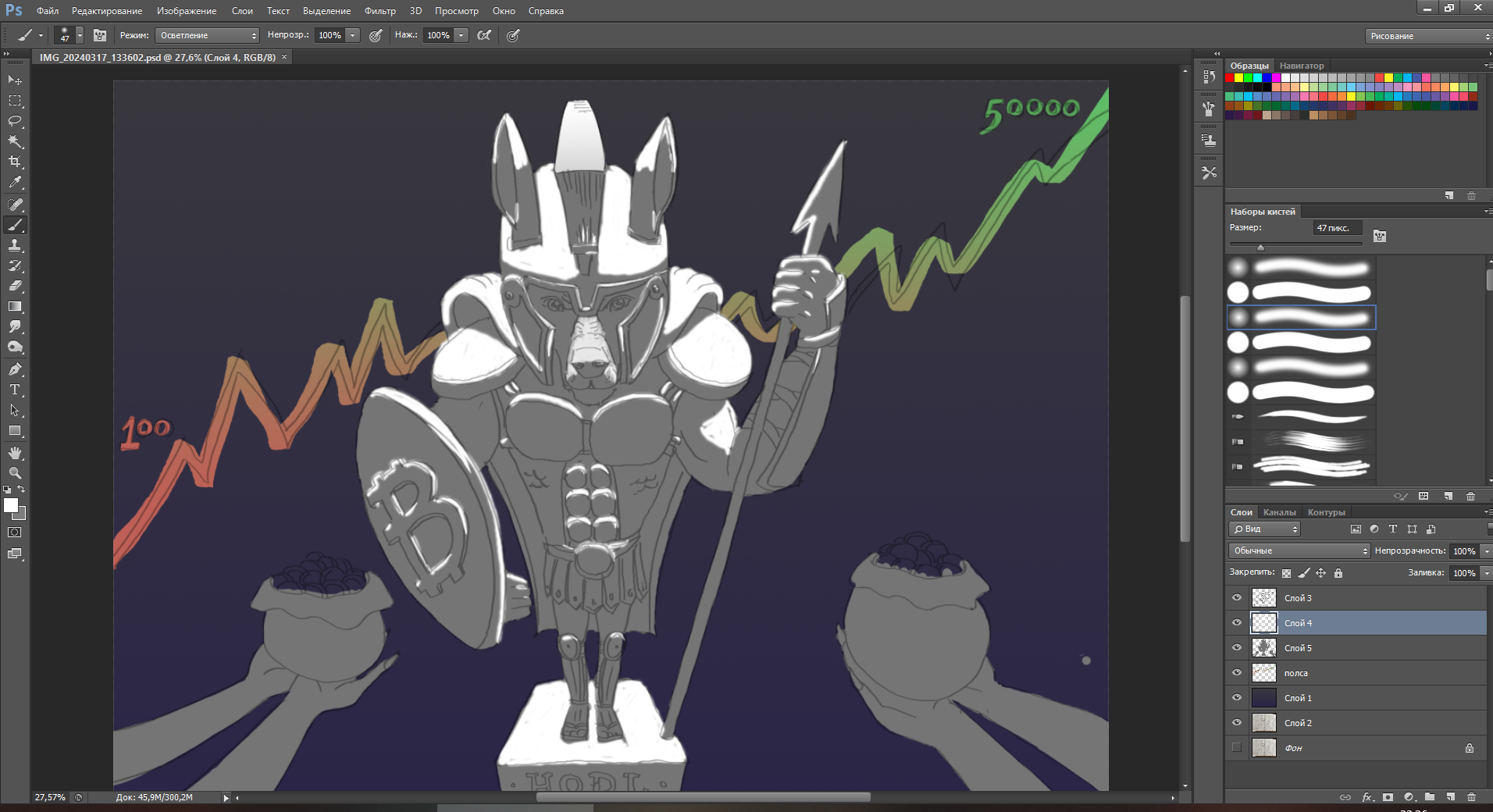Click the fx layer style icon

pos(1367,797)
